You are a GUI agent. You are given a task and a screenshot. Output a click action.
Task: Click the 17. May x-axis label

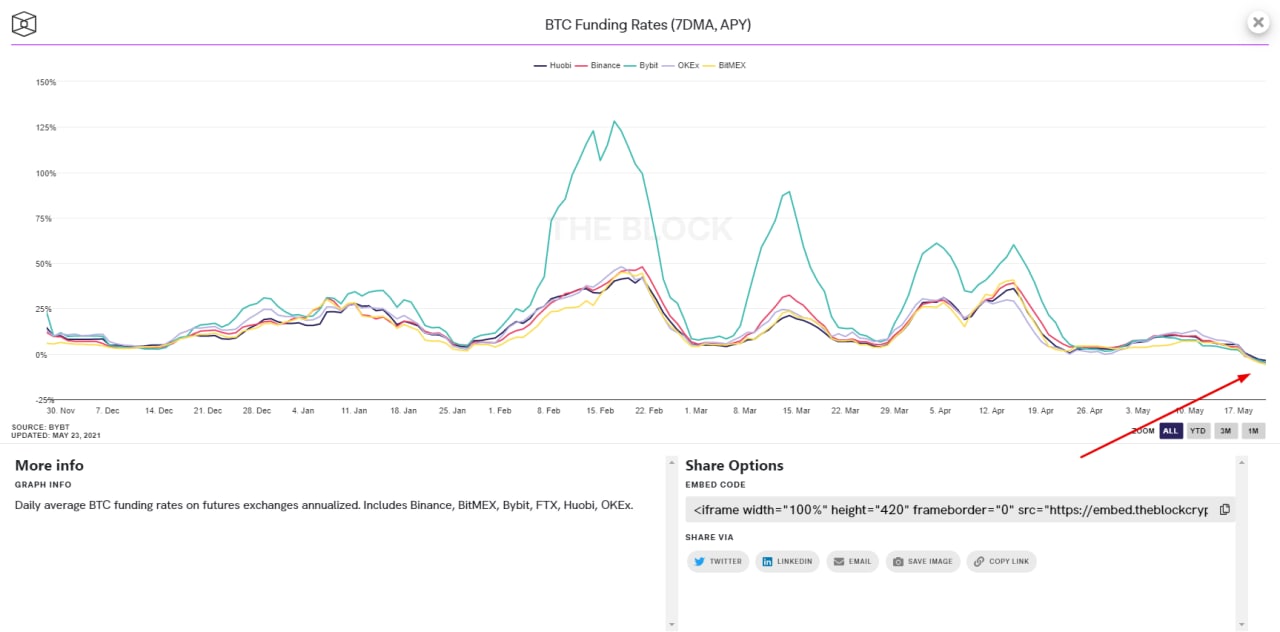coord(1239,410)
